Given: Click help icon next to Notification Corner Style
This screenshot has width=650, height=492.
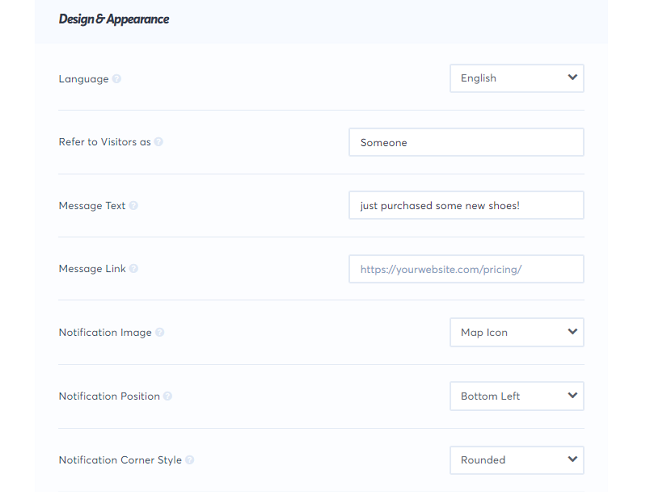Looking at the screenshot, I should [190, 460].
